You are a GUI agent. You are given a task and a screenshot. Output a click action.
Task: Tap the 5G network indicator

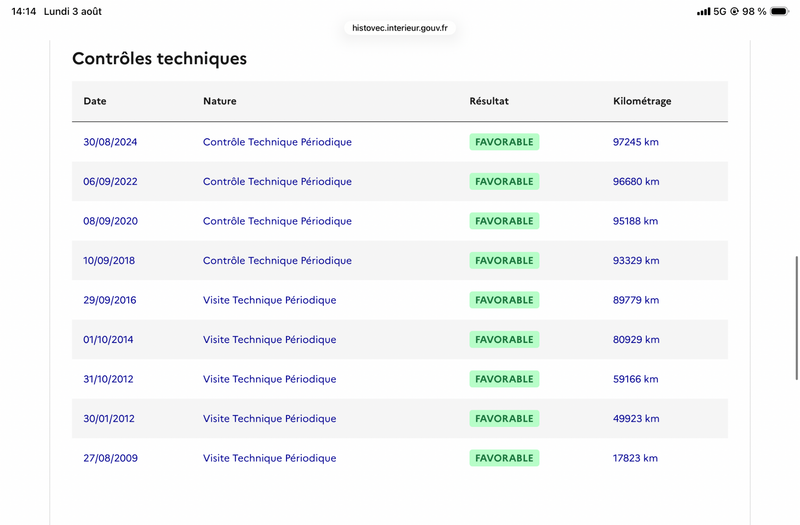pos(720,11)
